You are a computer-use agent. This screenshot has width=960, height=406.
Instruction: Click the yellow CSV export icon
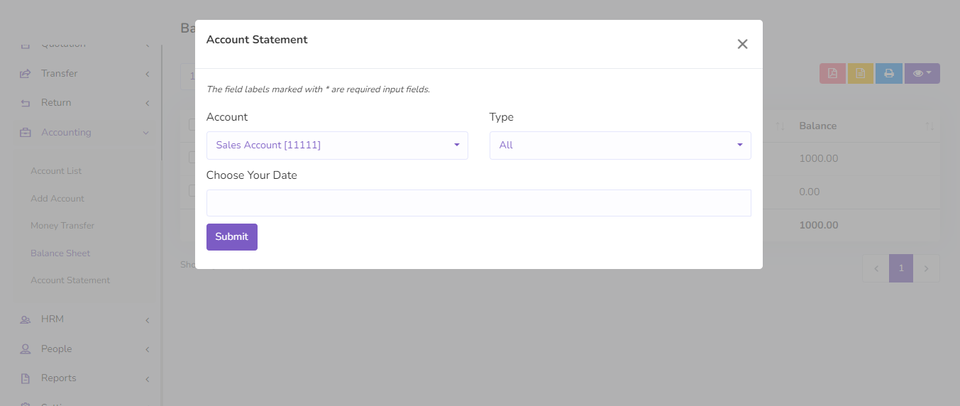(860, 73)
